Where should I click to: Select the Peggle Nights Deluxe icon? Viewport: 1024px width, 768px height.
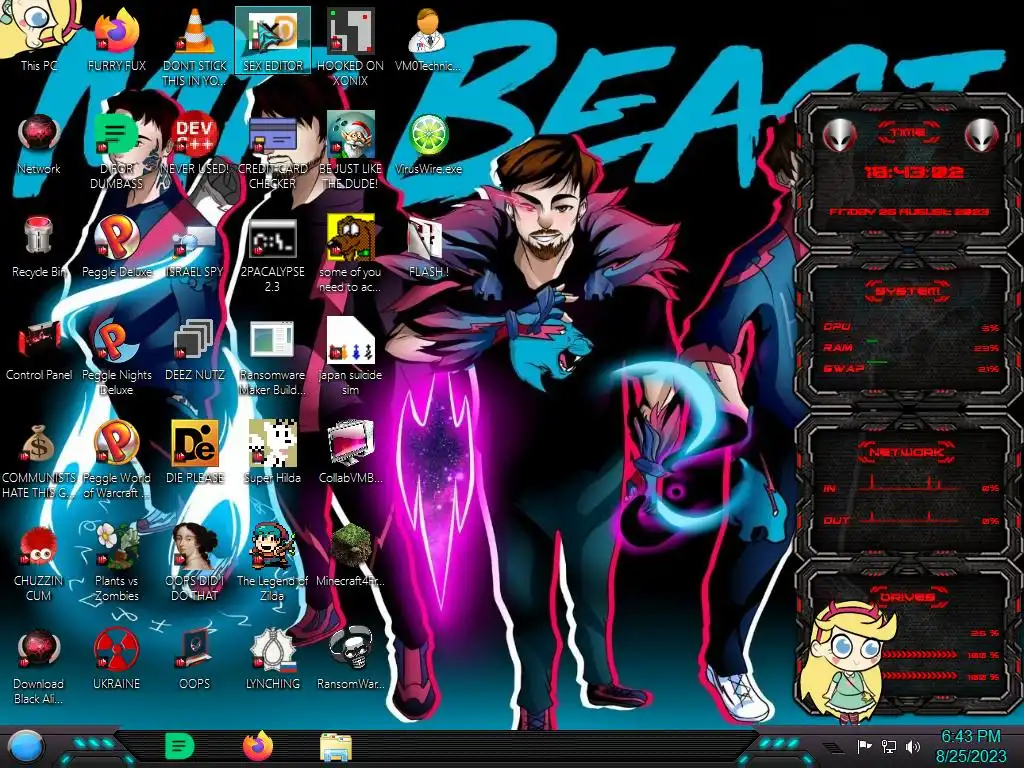(x=116, y=357)
